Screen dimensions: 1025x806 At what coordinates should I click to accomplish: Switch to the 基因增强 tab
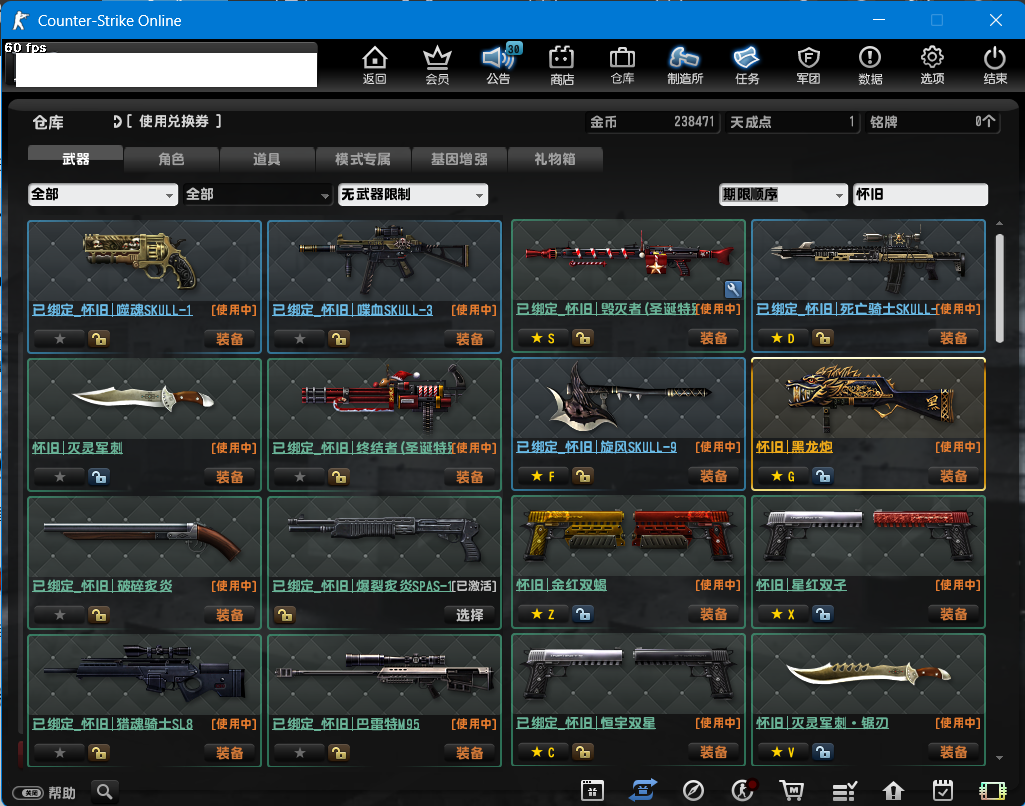459,159
